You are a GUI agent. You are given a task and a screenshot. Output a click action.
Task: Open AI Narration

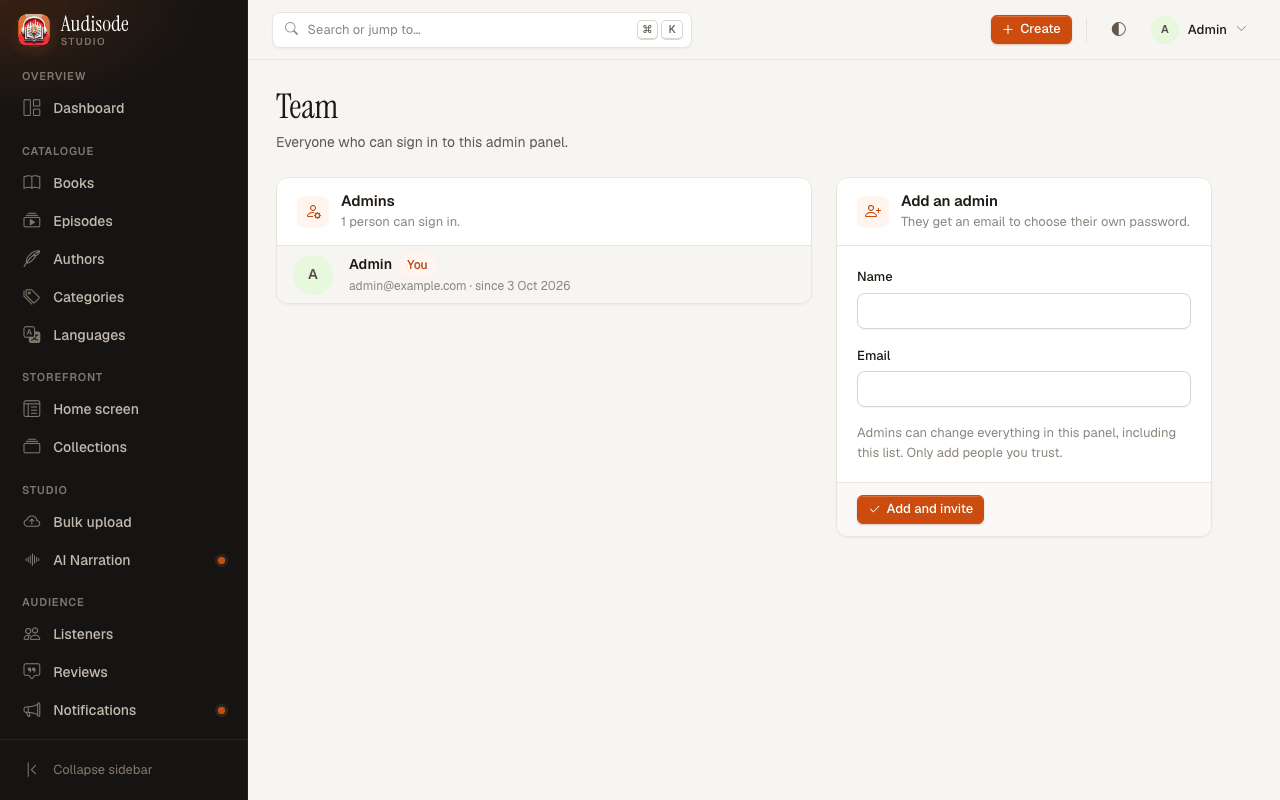pyautogui.click(x=124, y=560)
